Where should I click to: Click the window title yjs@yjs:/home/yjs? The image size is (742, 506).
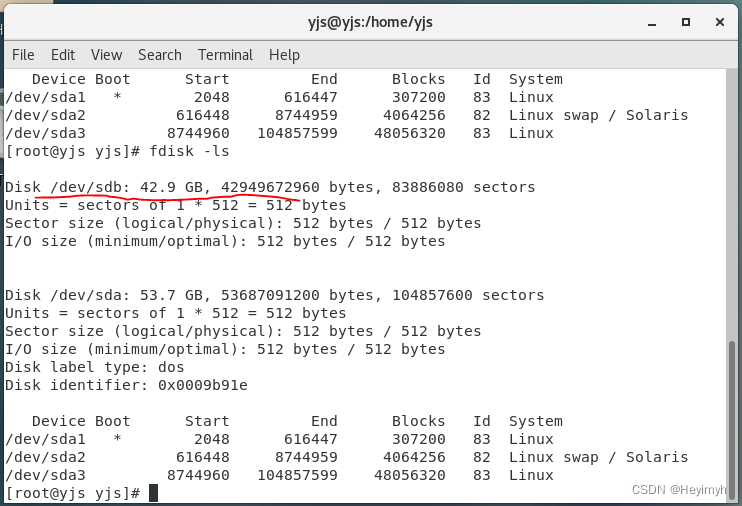(x=371, y=22)
